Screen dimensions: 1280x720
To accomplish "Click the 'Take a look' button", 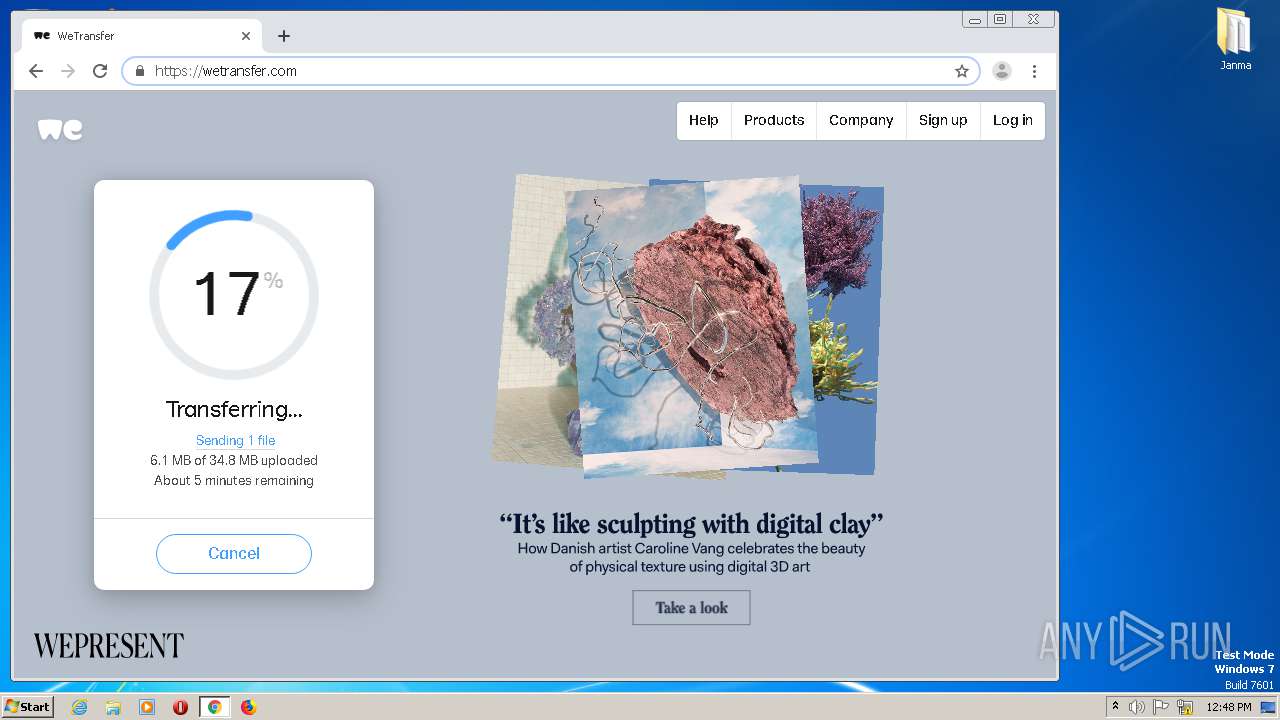I will tap(691, 607).
